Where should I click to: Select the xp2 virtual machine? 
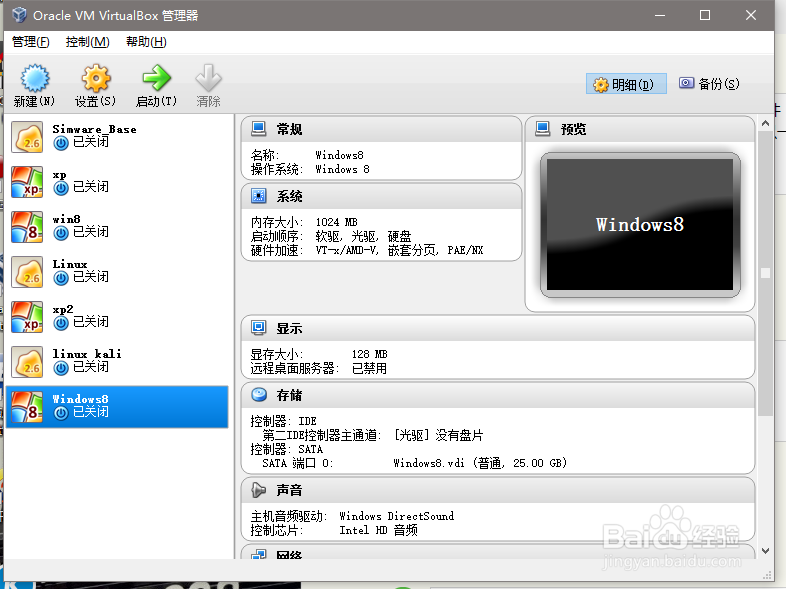117,317
